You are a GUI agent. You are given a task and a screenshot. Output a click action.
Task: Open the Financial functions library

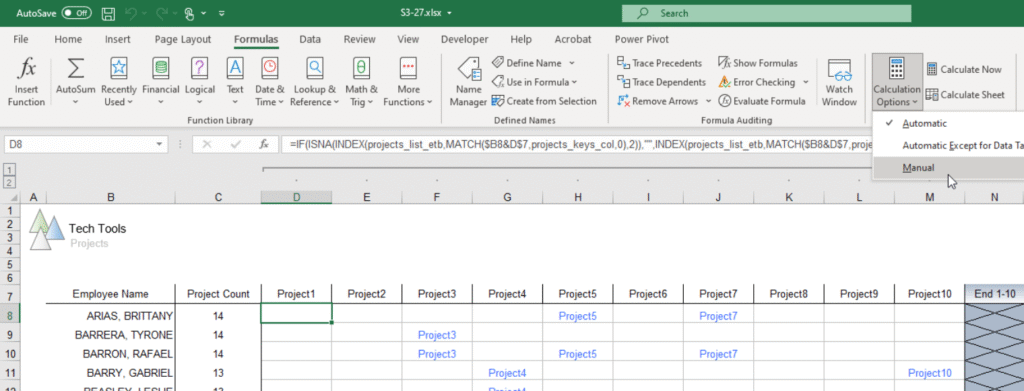(160, 82)
